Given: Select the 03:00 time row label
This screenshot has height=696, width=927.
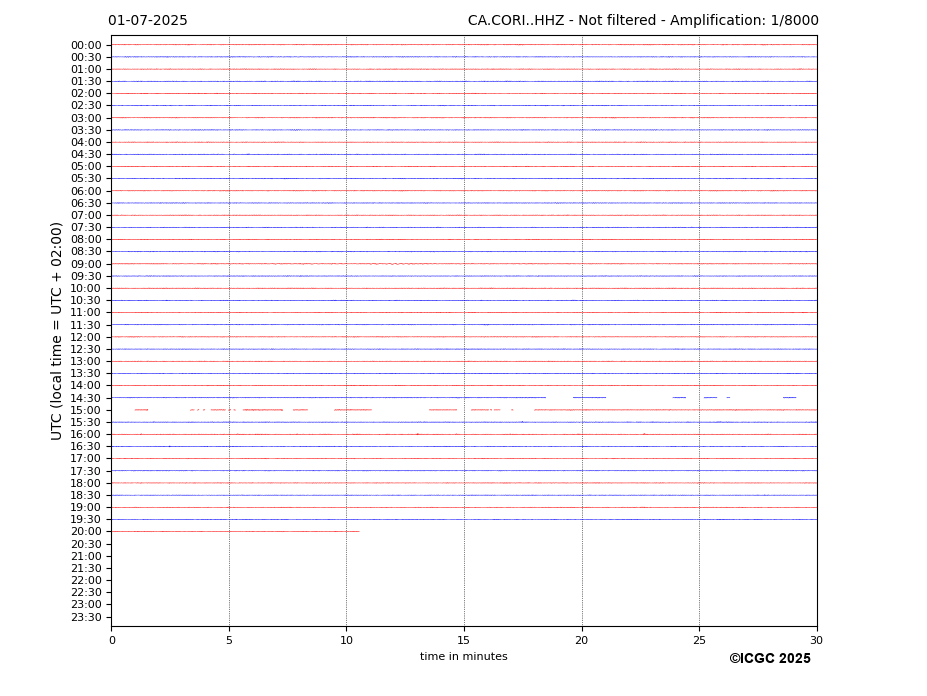Looking at the screenshot, I should point(86,118).
